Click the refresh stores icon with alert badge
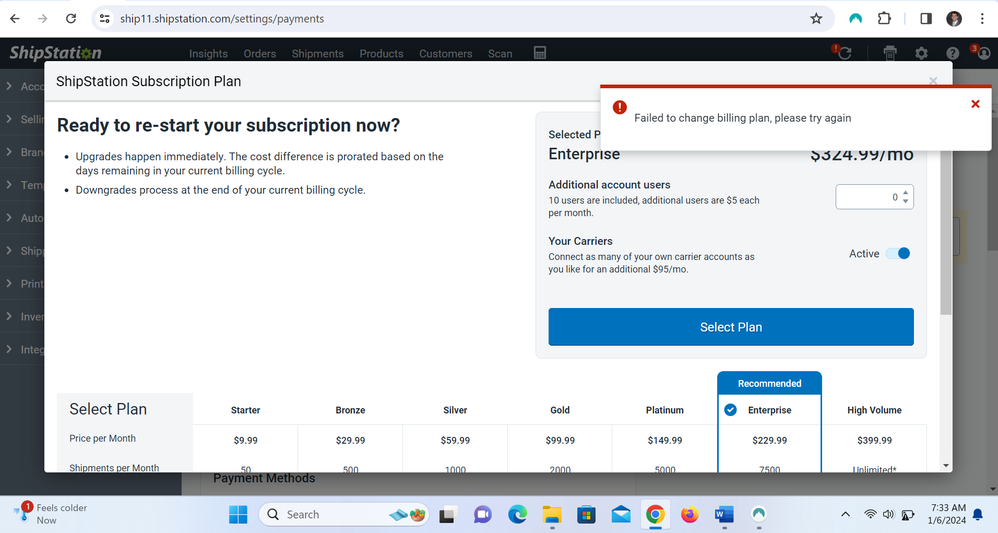This screenshot has height=533, width=998. point(843,53)
